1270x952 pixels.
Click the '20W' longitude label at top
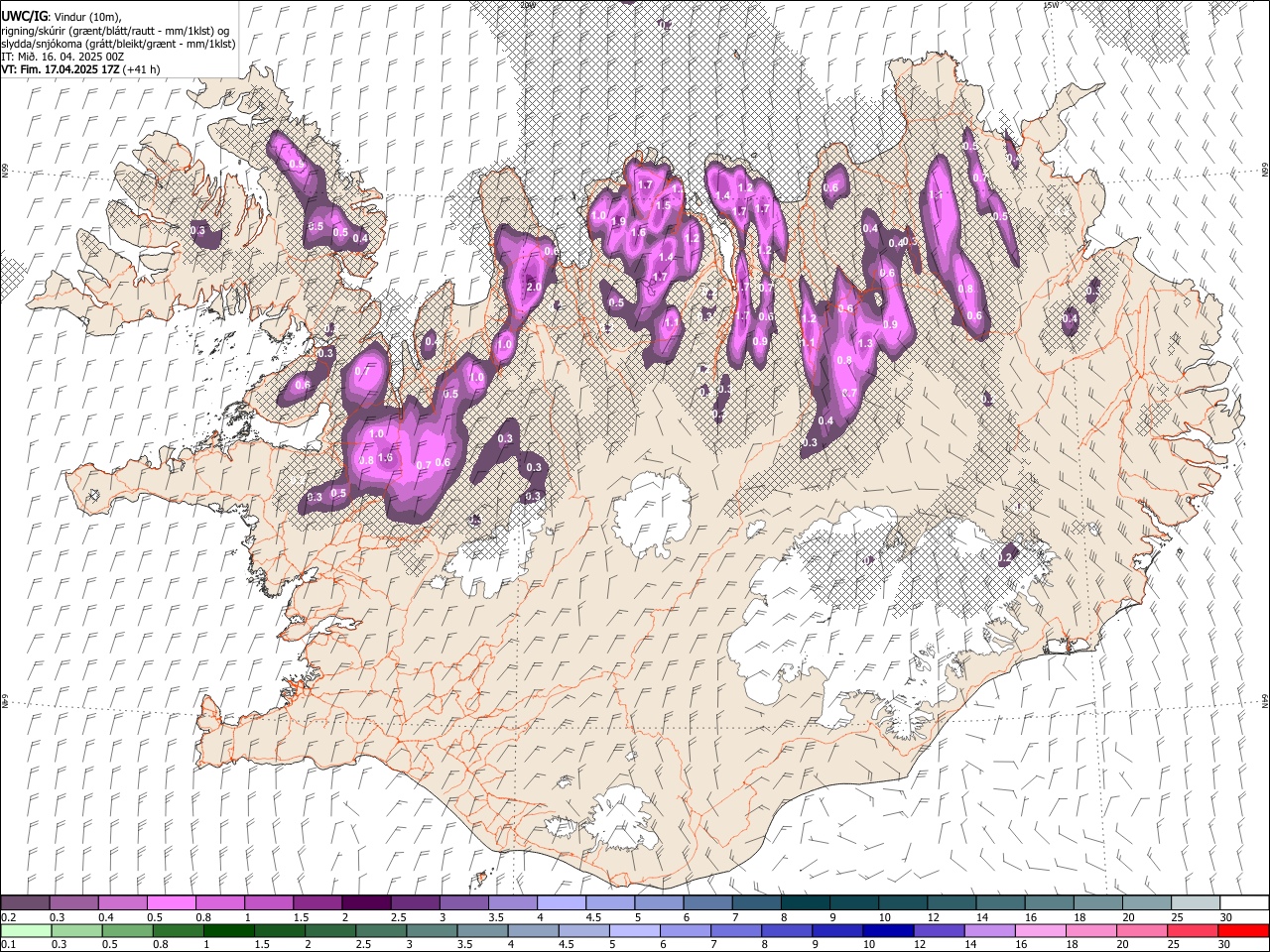pyautogui.click(x=528, y=5)
